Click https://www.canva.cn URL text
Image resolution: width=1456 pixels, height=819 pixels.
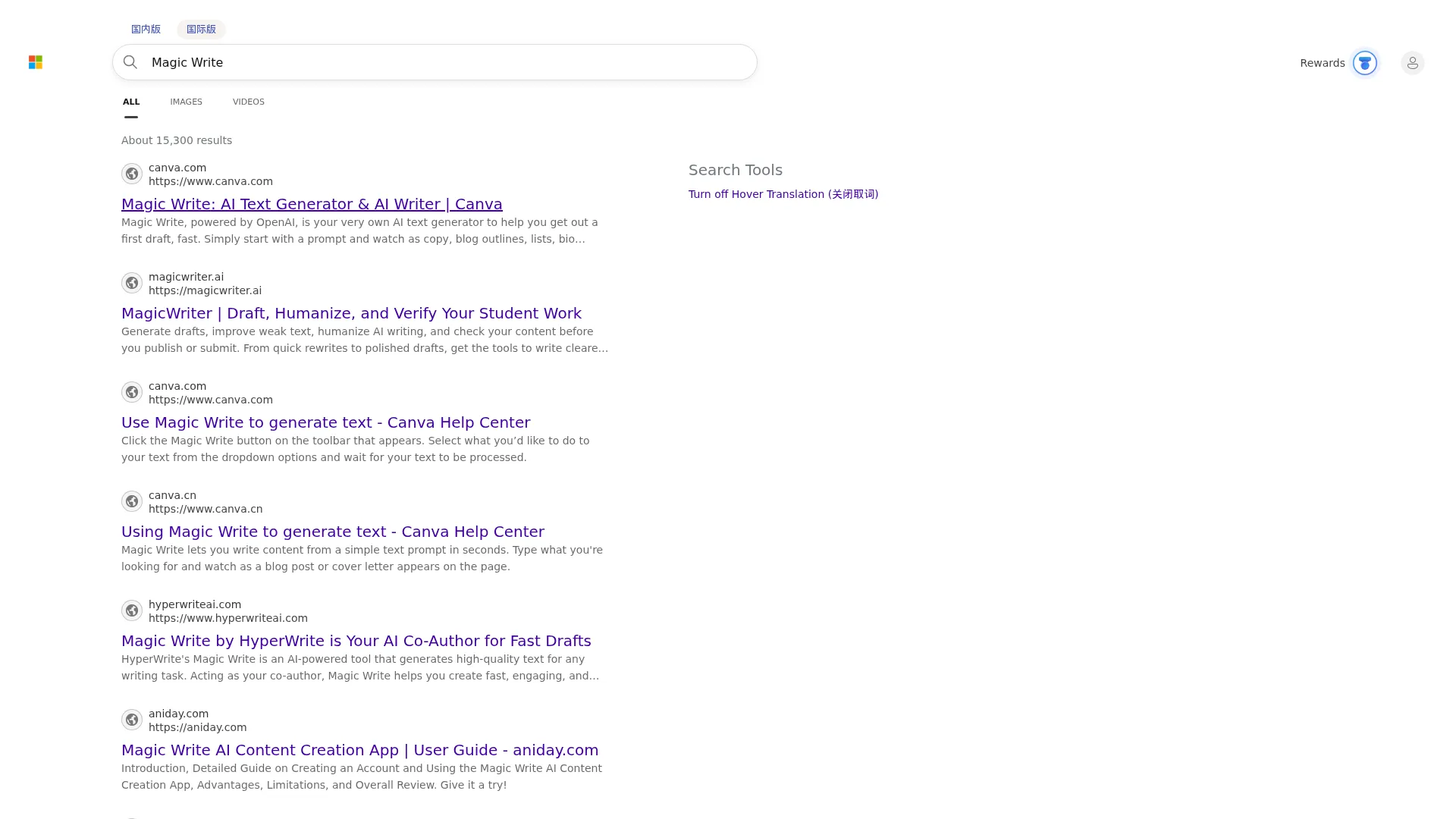[x=206, y=509]
